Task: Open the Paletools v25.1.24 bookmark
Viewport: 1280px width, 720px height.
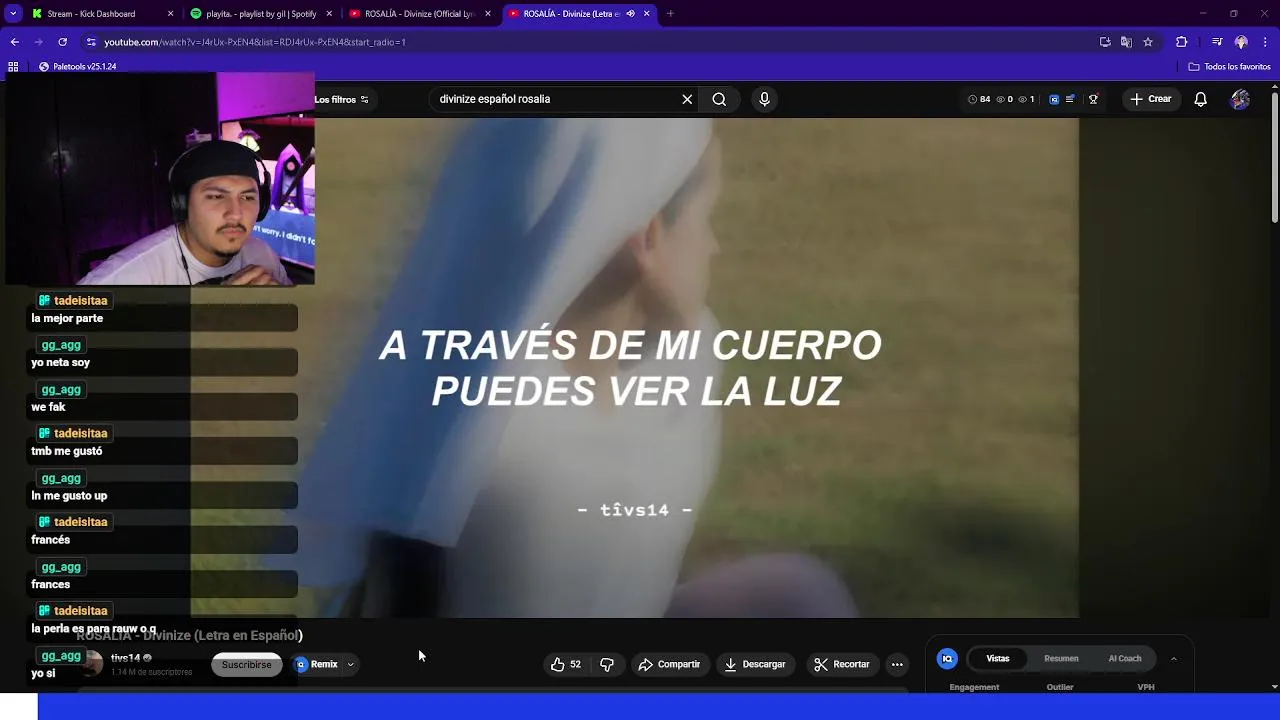Action: [77, 66]
